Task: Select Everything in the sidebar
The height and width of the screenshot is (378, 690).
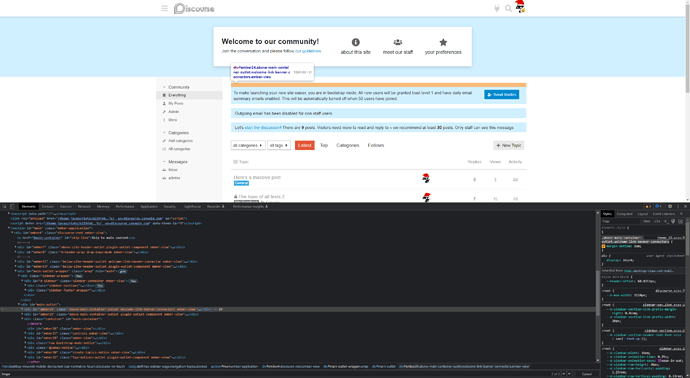Action: (190, 95)
